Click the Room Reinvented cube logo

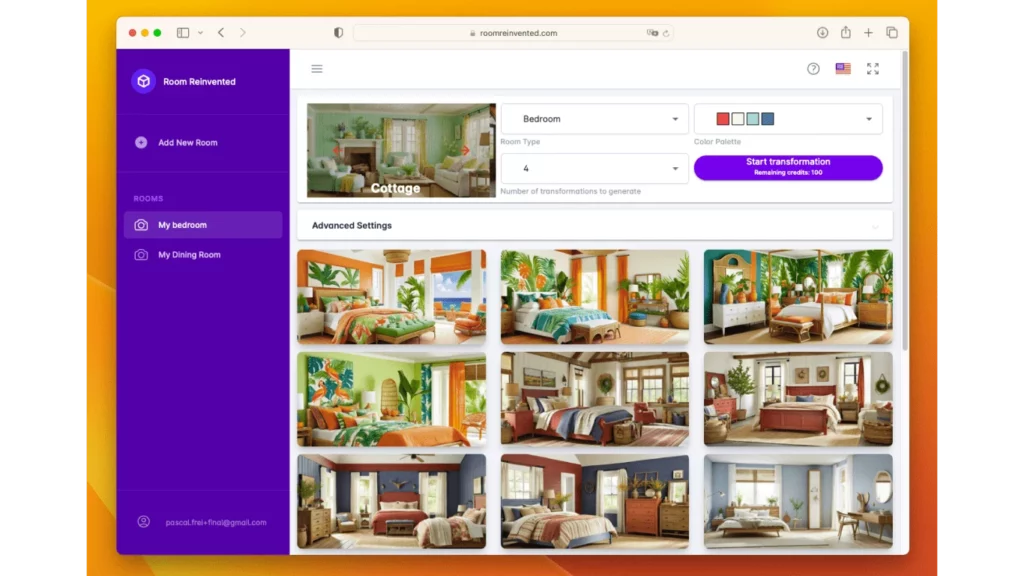coord(143,82)
